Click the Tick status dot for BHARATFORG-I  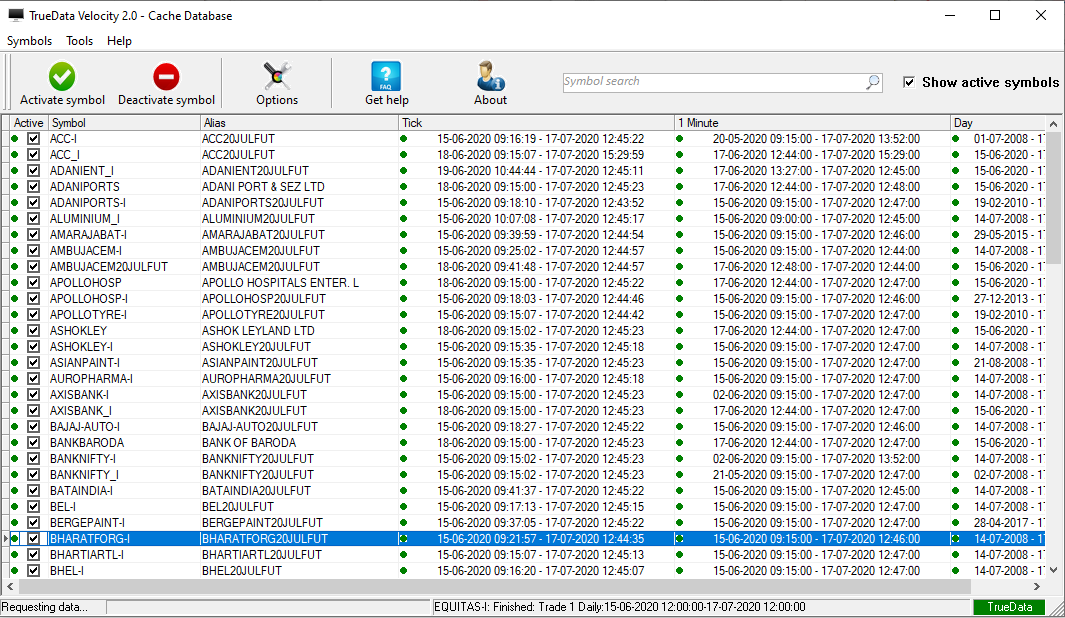[403, 539]
